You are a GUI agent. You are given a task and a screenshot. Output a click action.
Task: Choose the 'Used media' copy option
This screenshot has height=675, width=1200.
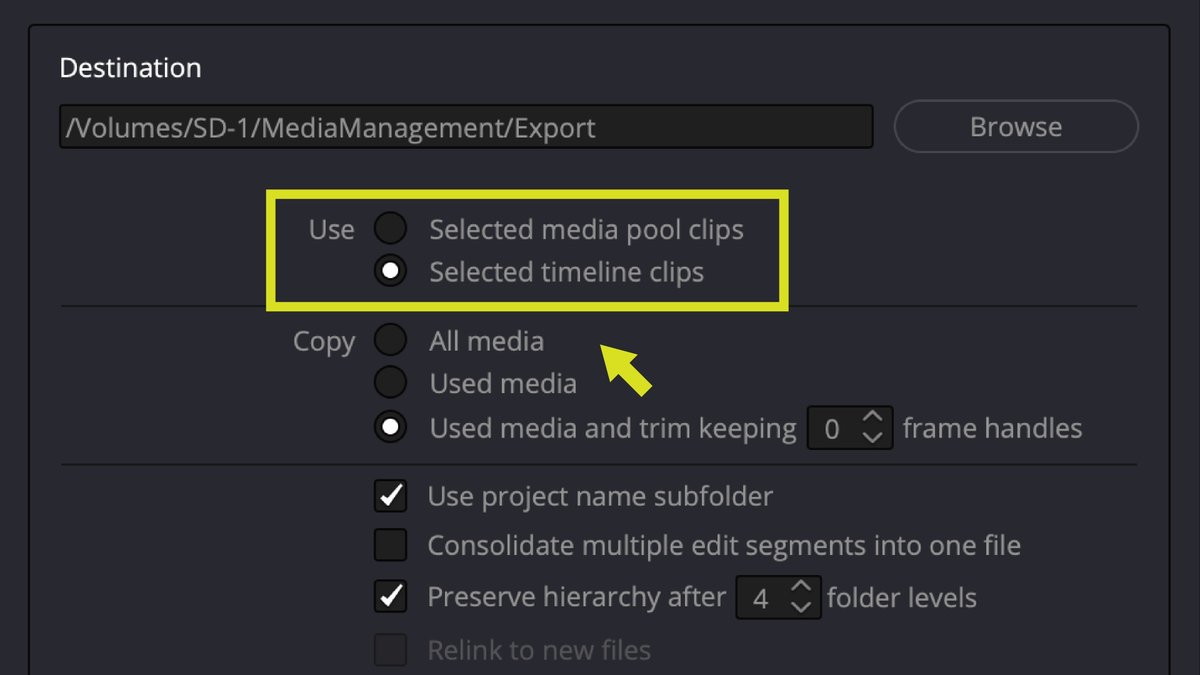(x=390, y=383)
